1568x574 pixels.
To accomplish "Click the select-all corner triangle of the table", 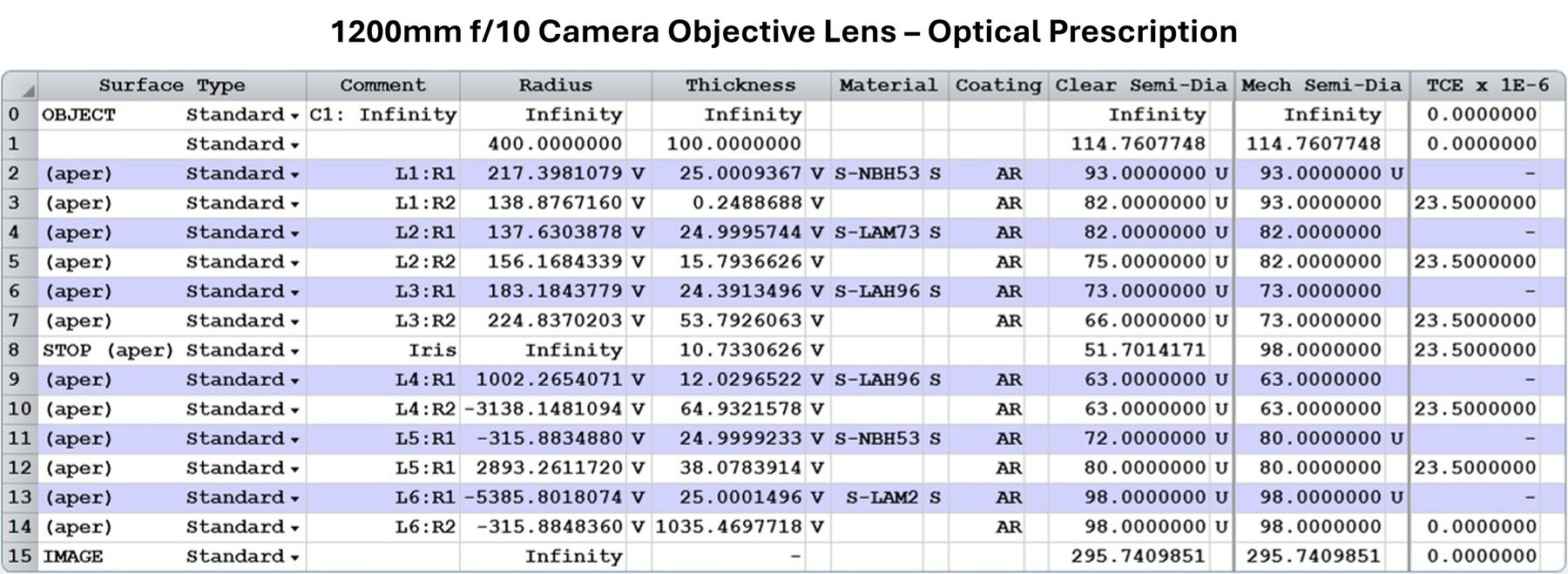I will click(x=29, y=91).
